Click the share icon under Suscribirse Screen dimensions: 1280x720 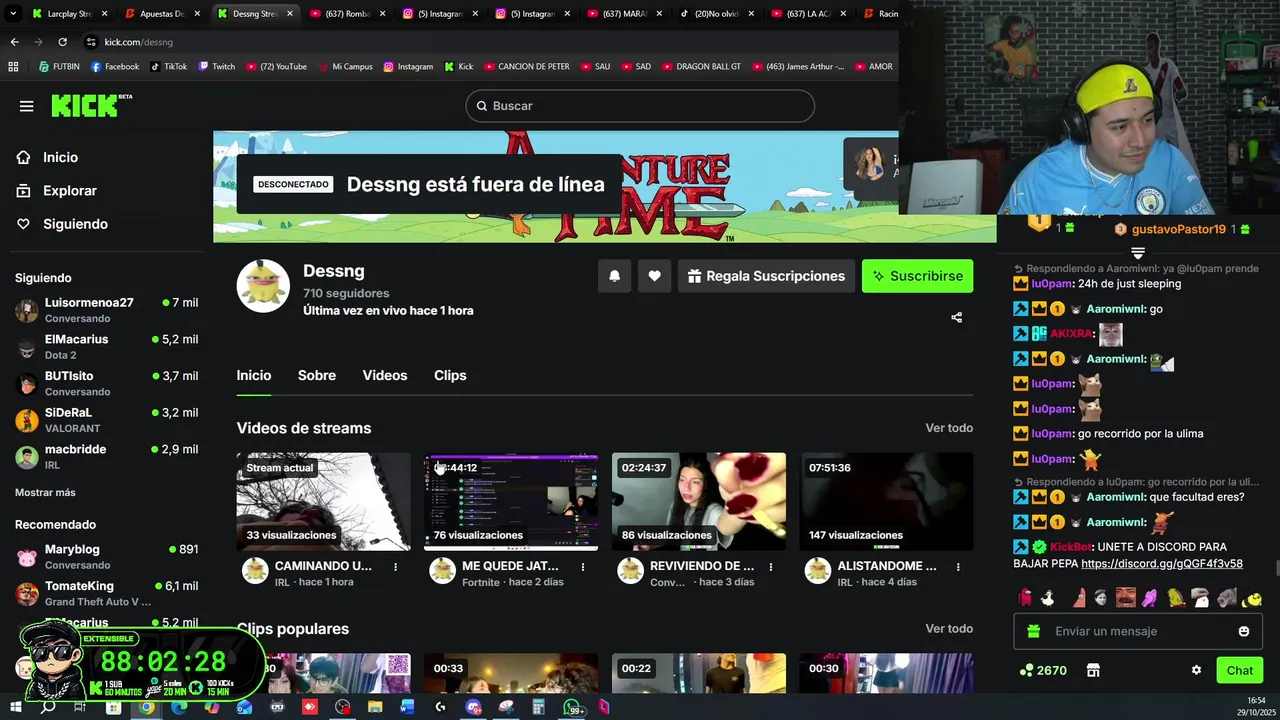(x=956, y=317)
